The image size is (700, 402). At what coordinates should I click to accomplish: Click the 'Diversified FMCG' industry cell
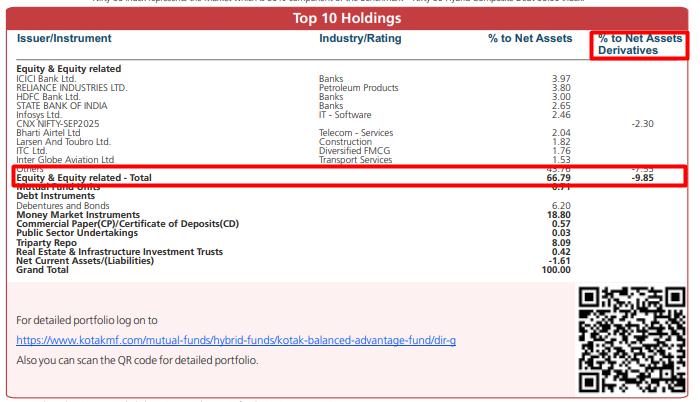pos(354,151)
